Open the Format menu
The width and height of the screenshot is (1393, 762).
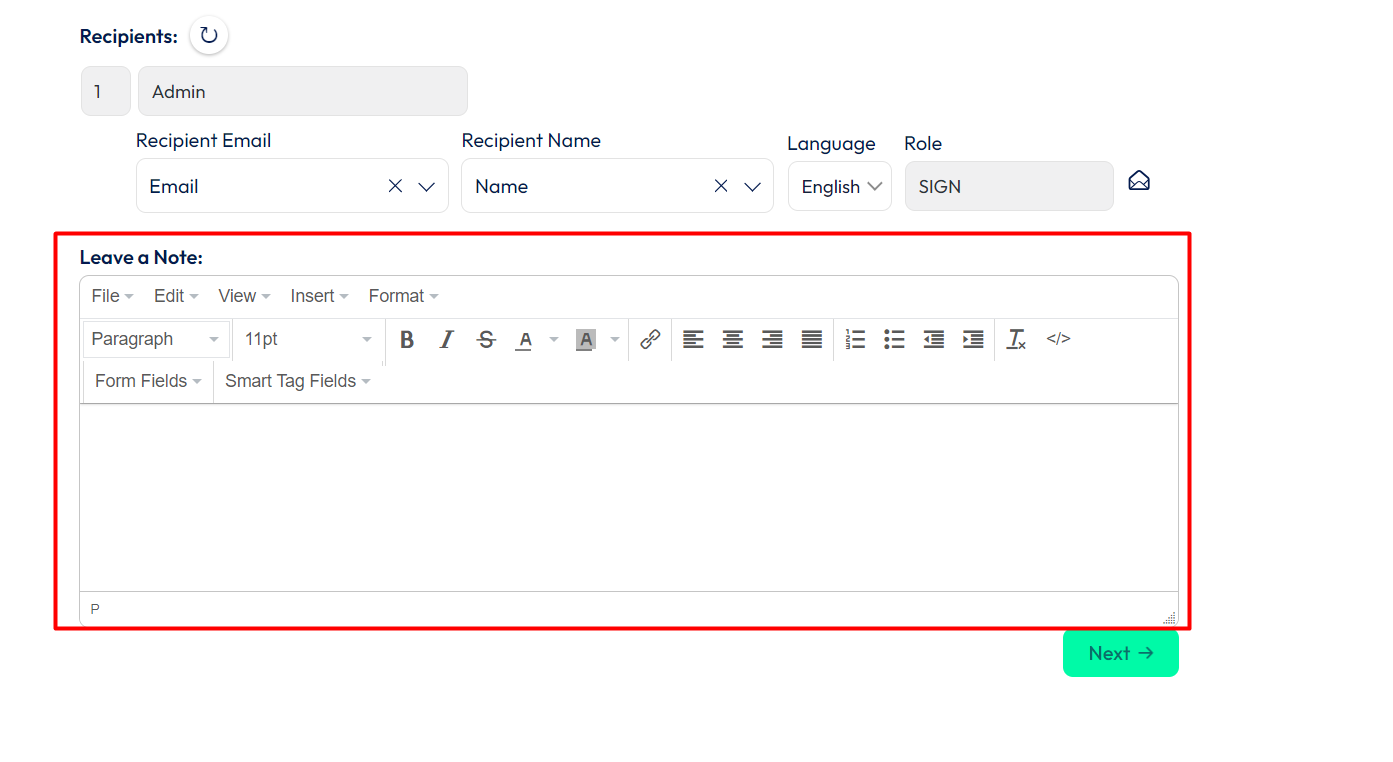pyautogui.click(x=403, y=296)
